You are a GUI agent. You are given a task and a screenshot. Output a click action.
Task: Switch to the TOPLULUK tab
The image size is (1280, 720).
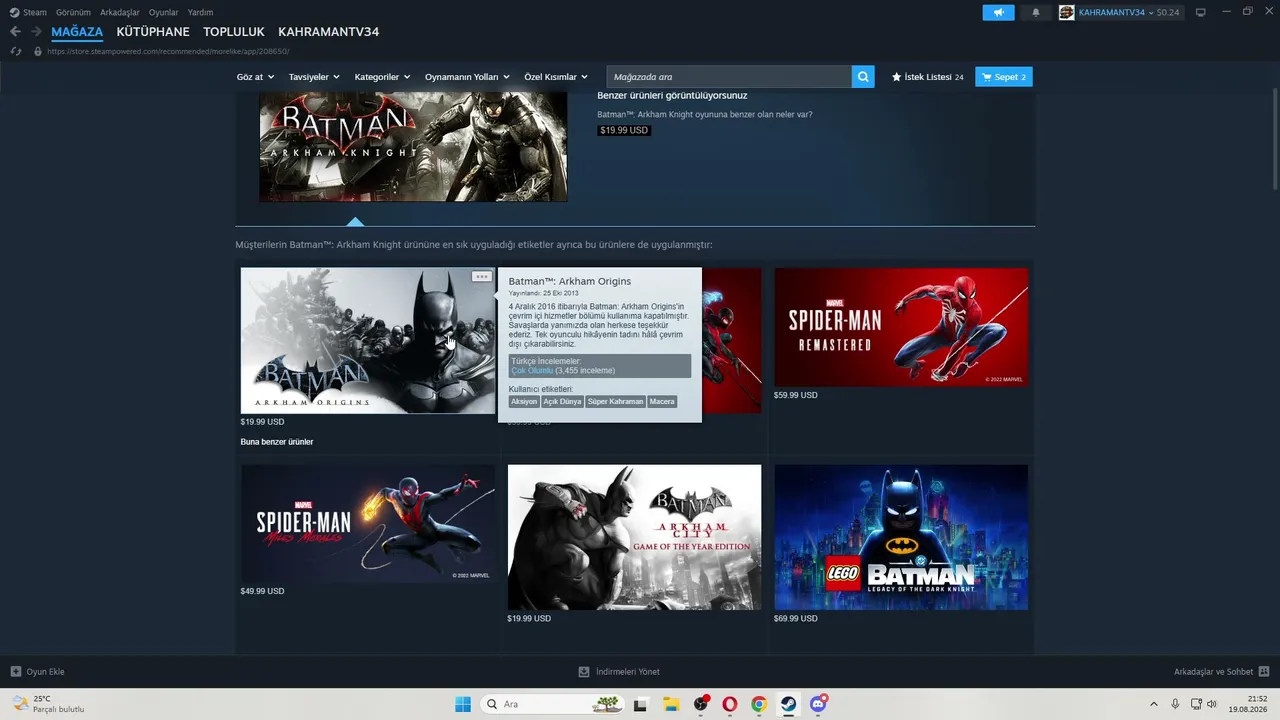coord(234,32)
